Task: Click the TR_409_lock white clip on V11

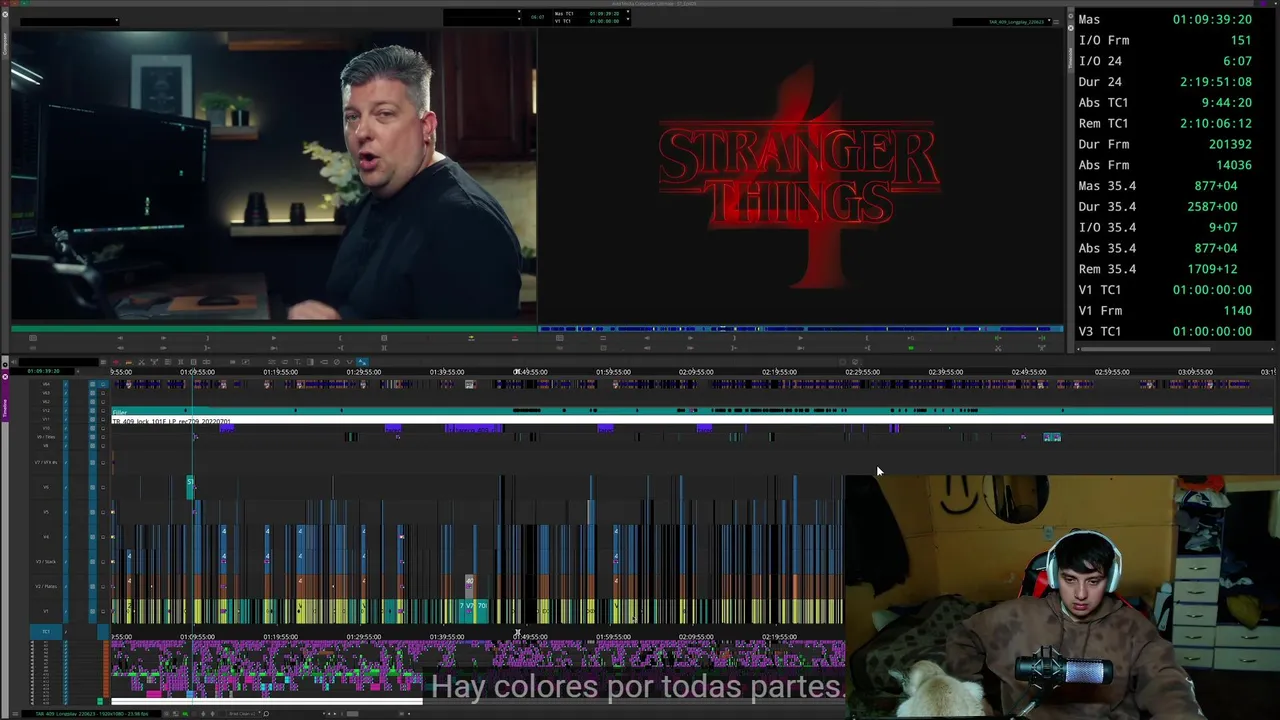Action: 692,421
